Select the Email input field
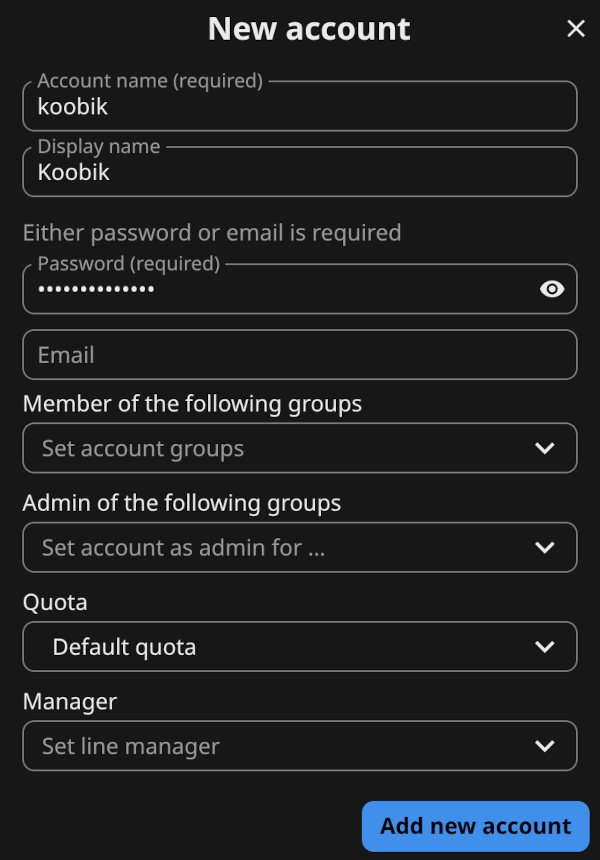Image resolution: width=600 pixels, height=860 pixels. pyautogui.click(x=299, y=355)
